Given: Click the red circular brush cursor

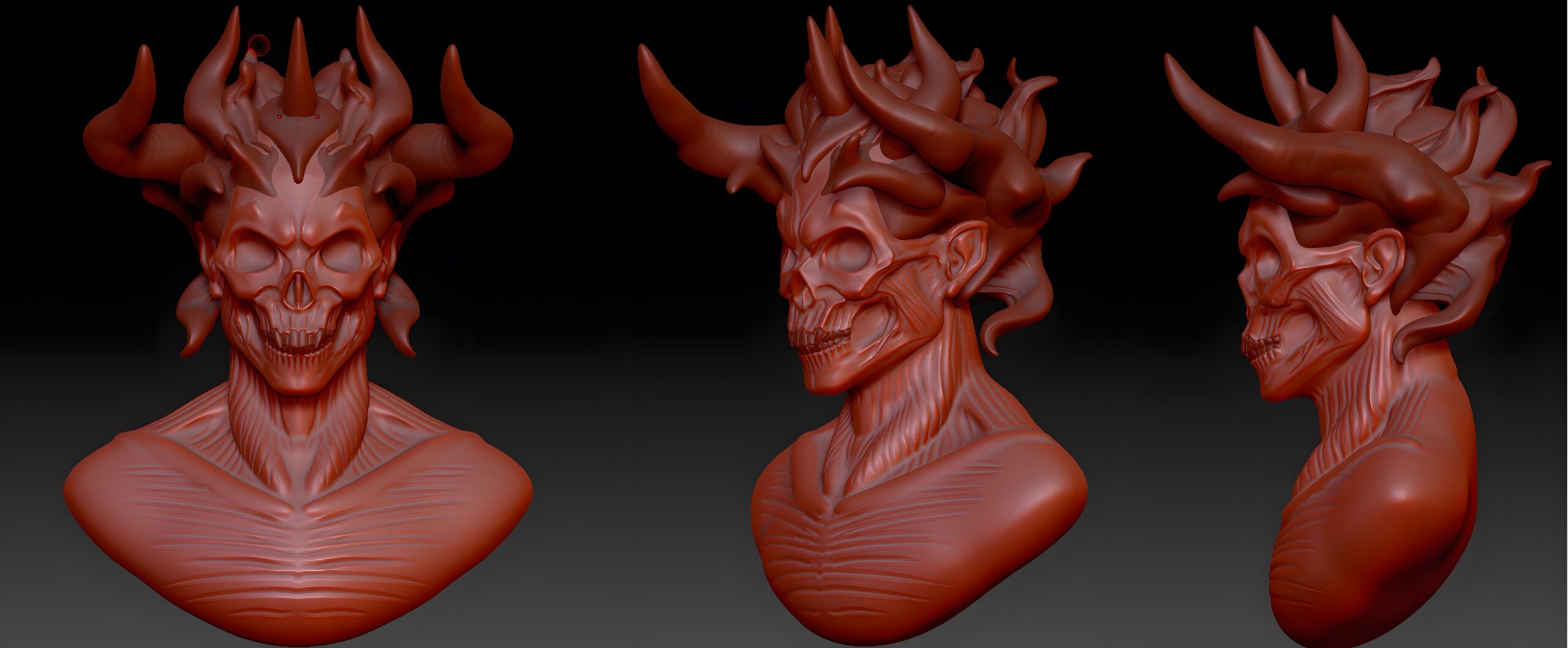Looking at the screenshot, I should [260, 45].
